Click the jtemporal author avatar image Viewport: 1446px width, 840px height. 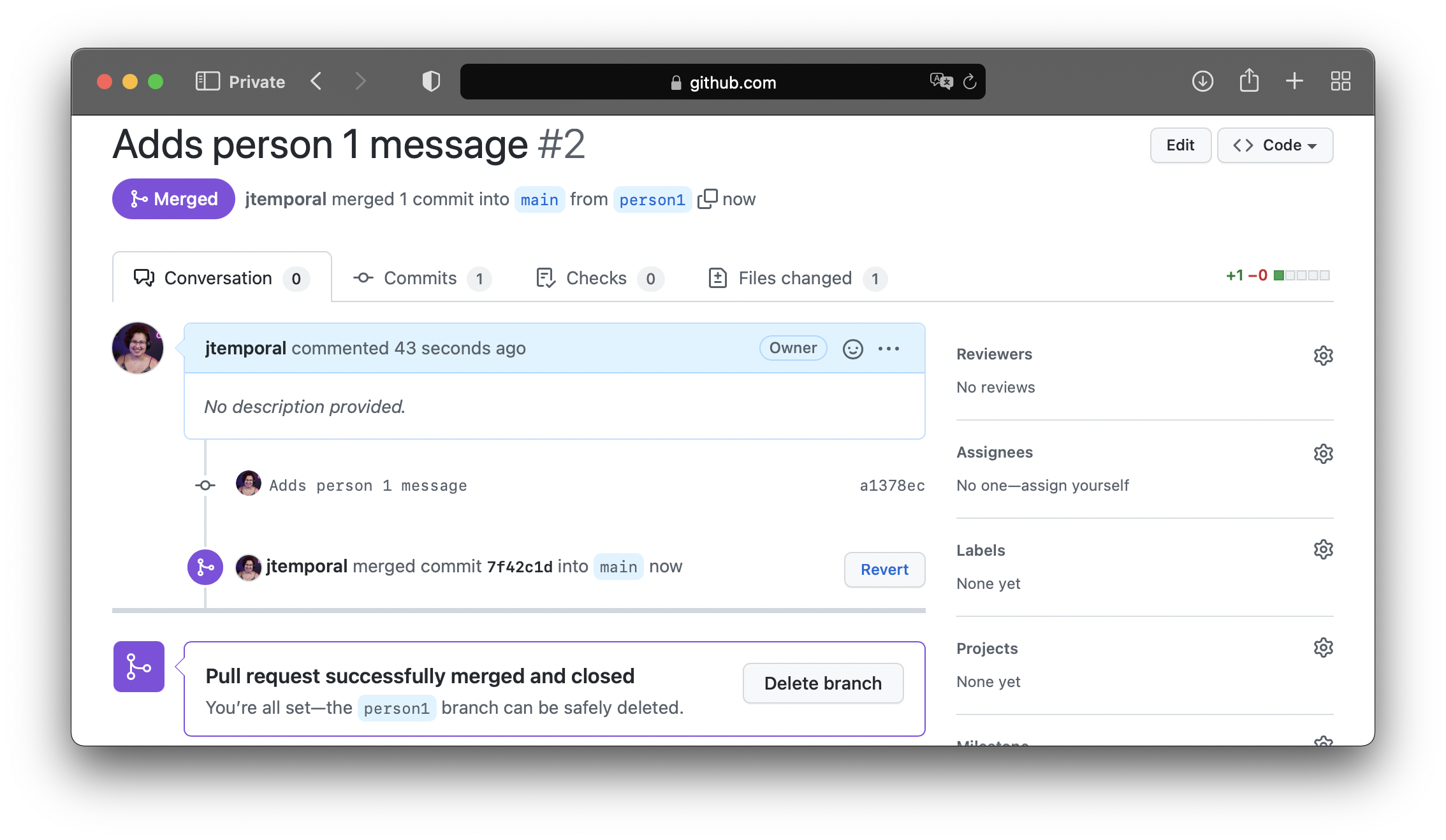137,349
